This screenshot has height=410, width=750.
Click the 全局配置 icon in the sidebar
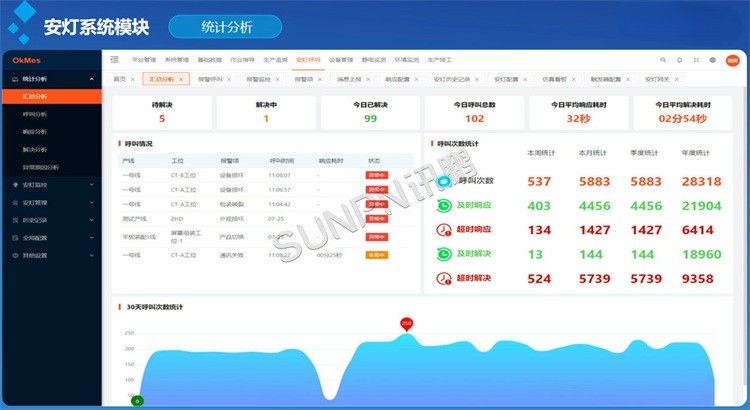[15, 238]
